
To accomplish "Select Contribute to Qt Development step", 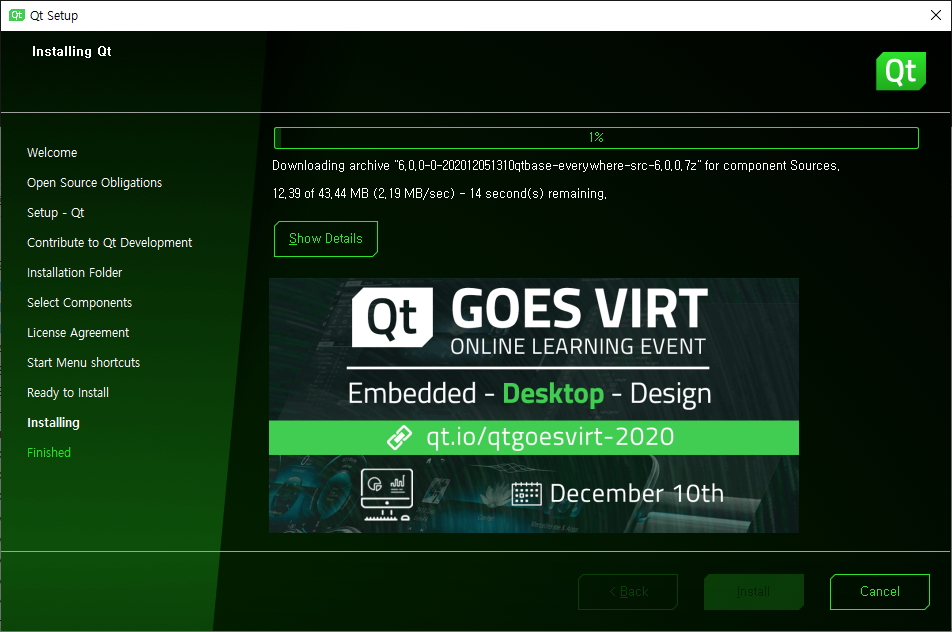I will point(109,243).
